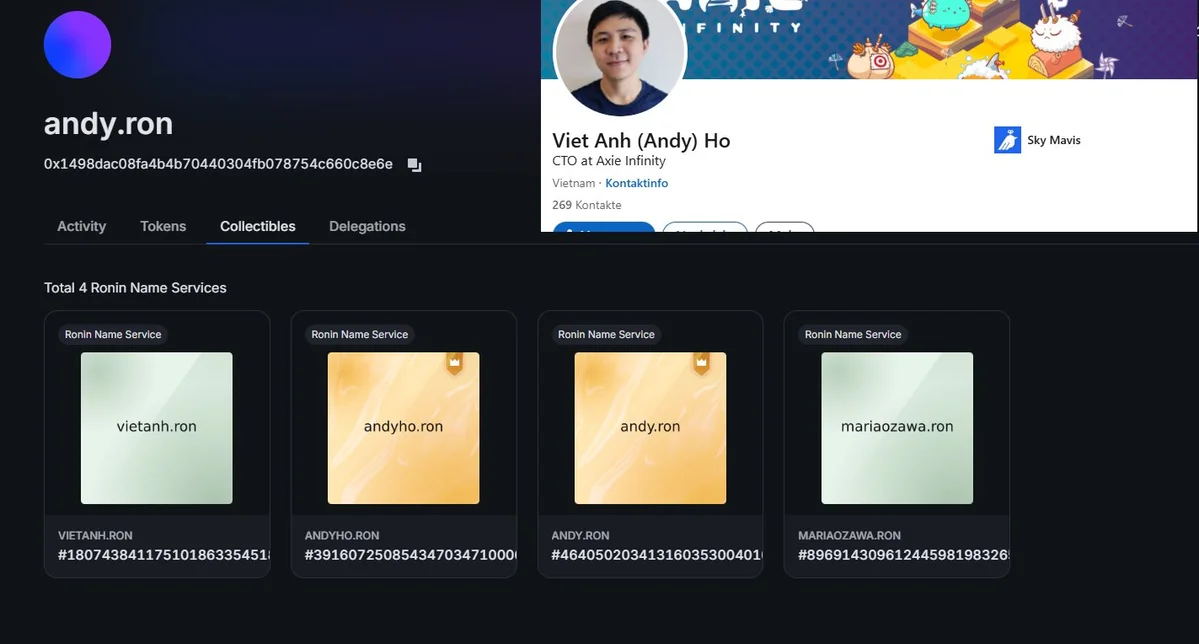
Task: Click the copy icon beside 0x1498dac0 address
Action: [413, 163]
